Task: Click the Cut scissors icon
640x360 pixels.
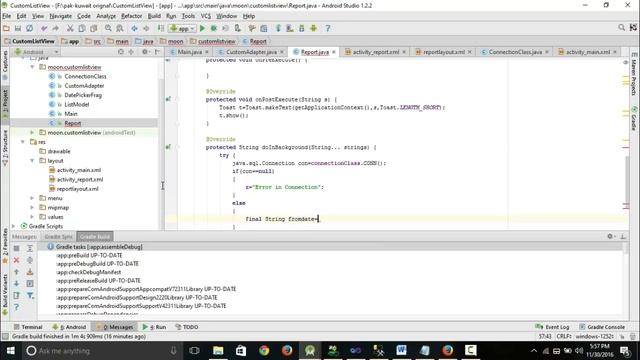Action: pos(70,28)
